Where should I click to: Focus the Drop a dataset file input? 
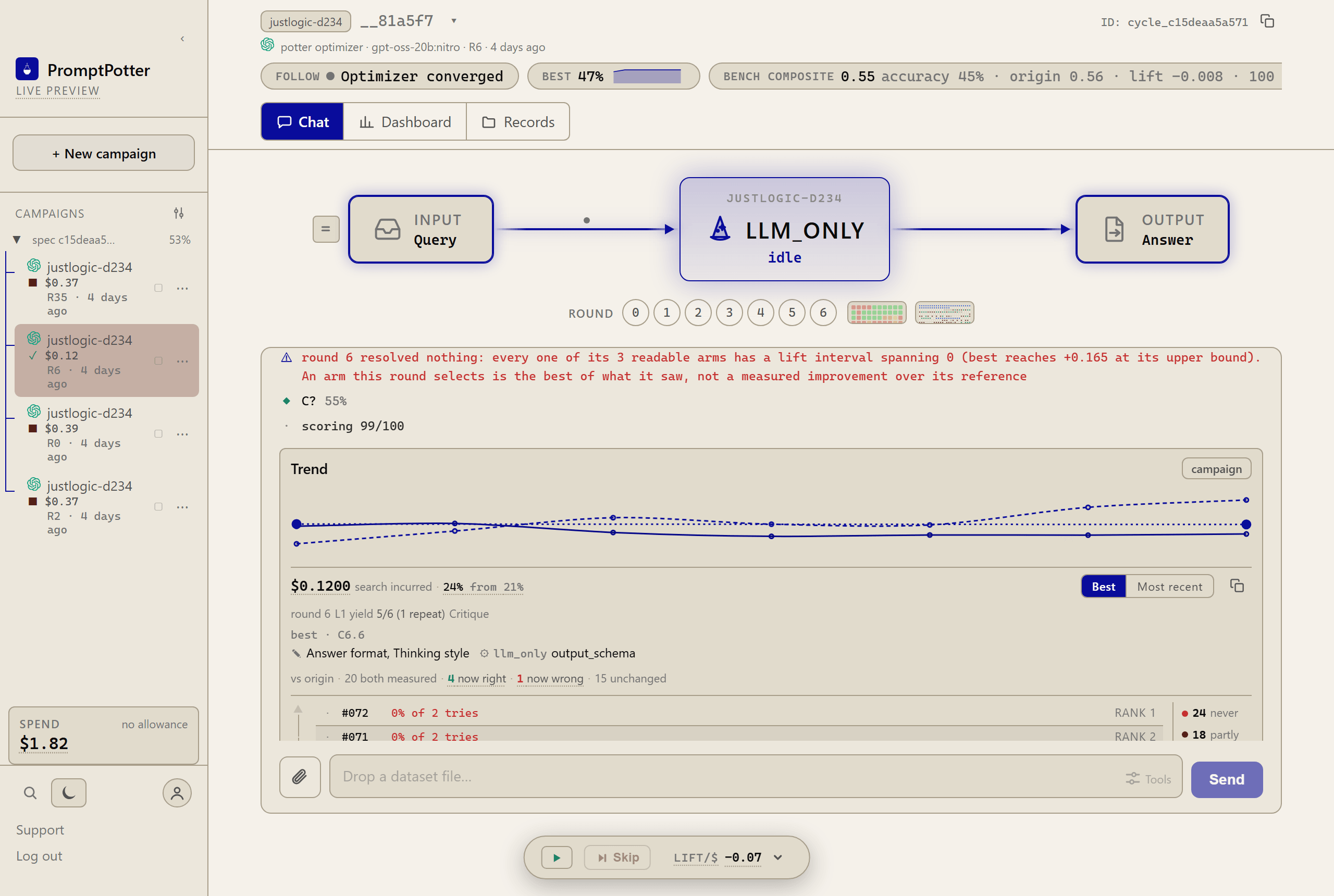756,776
